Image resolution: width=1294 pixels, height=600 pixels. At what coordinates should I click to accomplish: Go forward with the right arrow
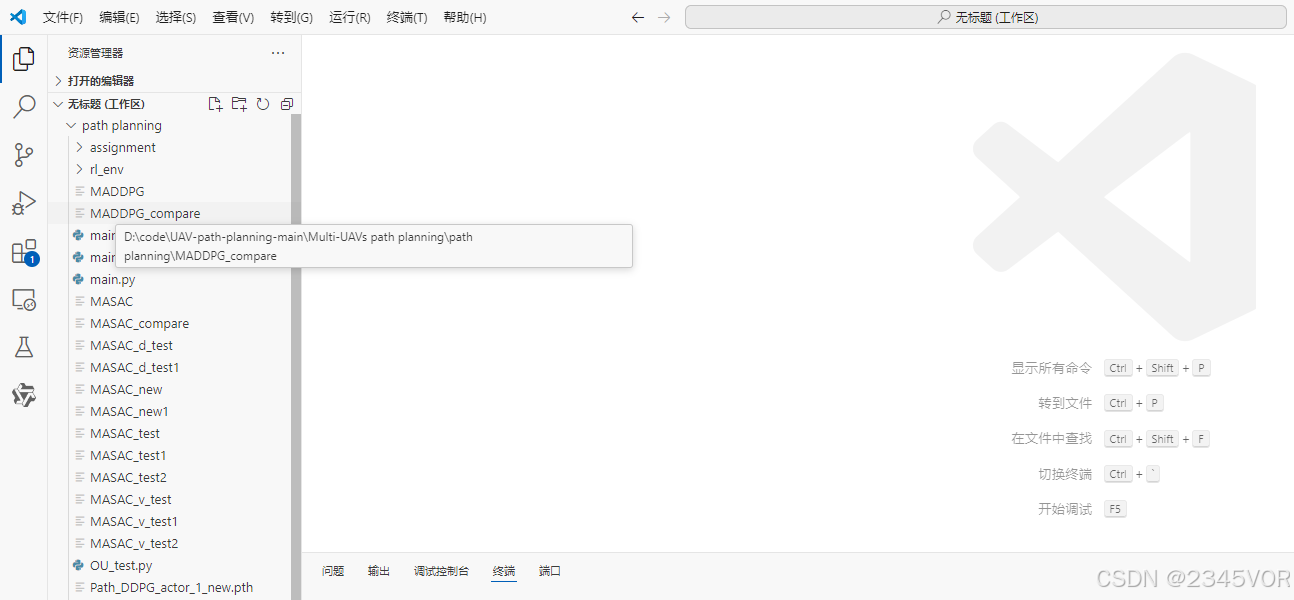[664, 17]
